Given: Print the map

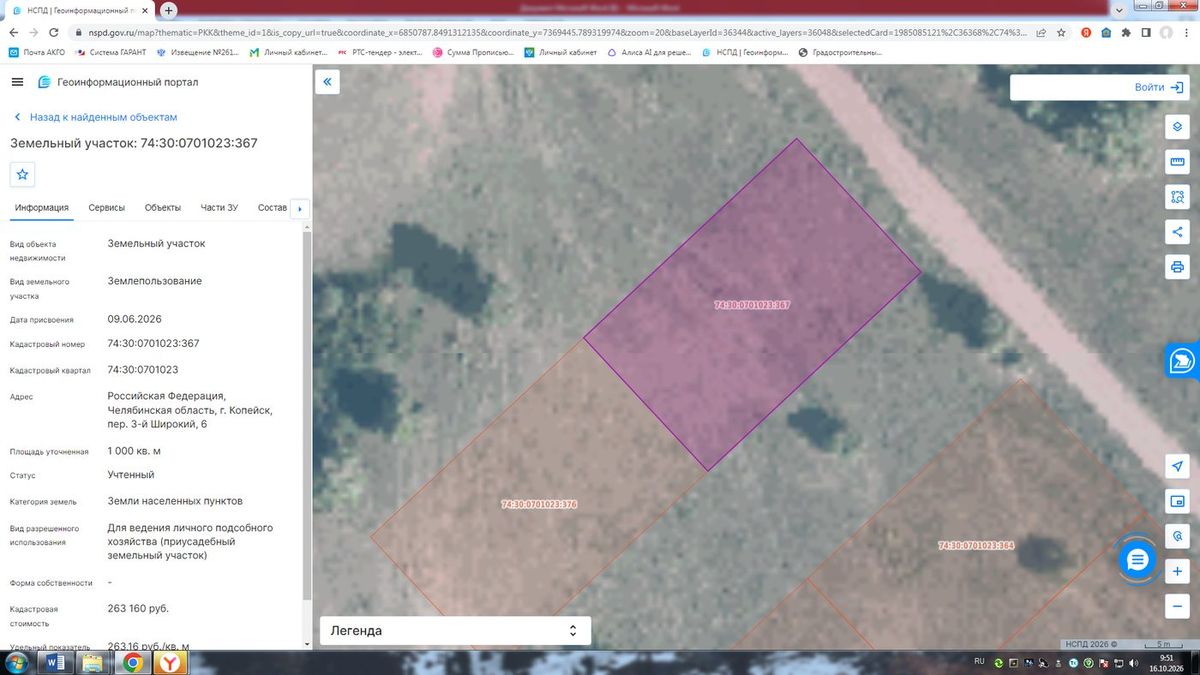Looking at the screenshot, I should pos(1177,267).
